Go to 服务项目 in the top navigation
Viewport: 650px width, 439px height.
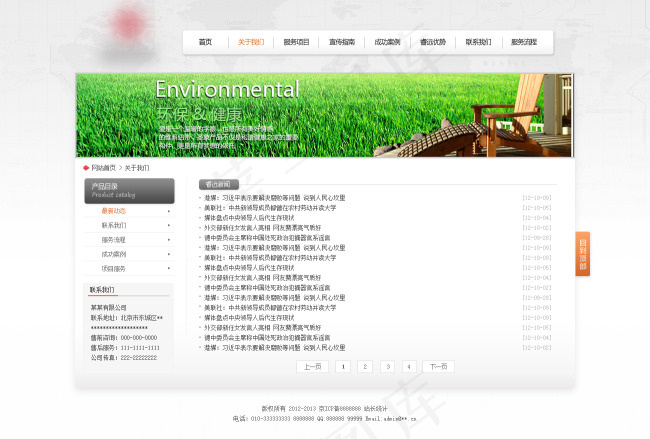(x=296, y=42)
